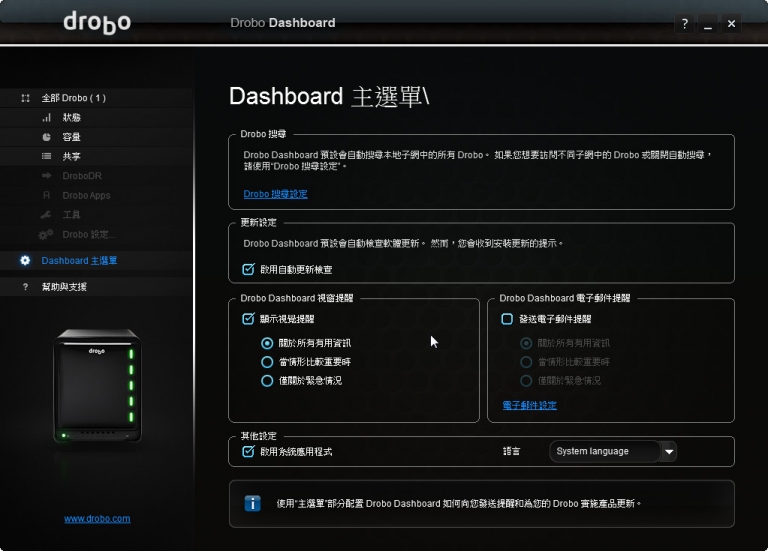Open the 狀態 sidebar item

tap(96, 118)
